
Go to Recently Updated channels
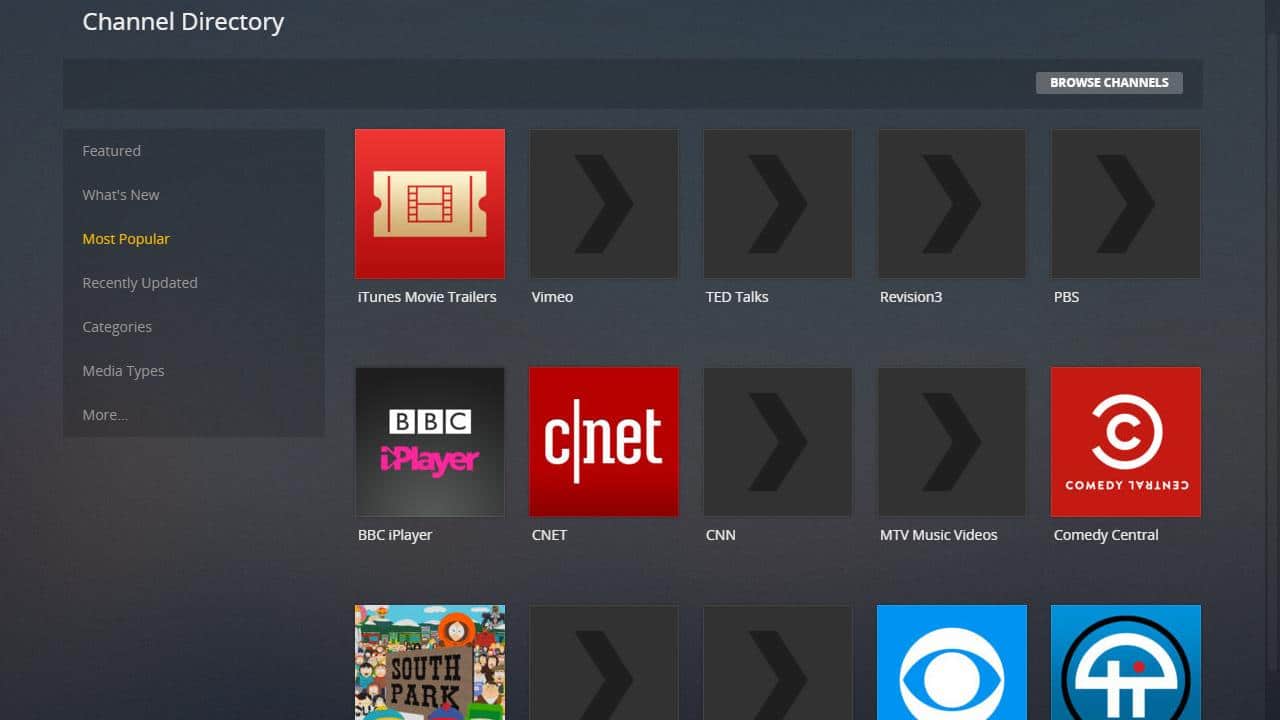[140, 283]
